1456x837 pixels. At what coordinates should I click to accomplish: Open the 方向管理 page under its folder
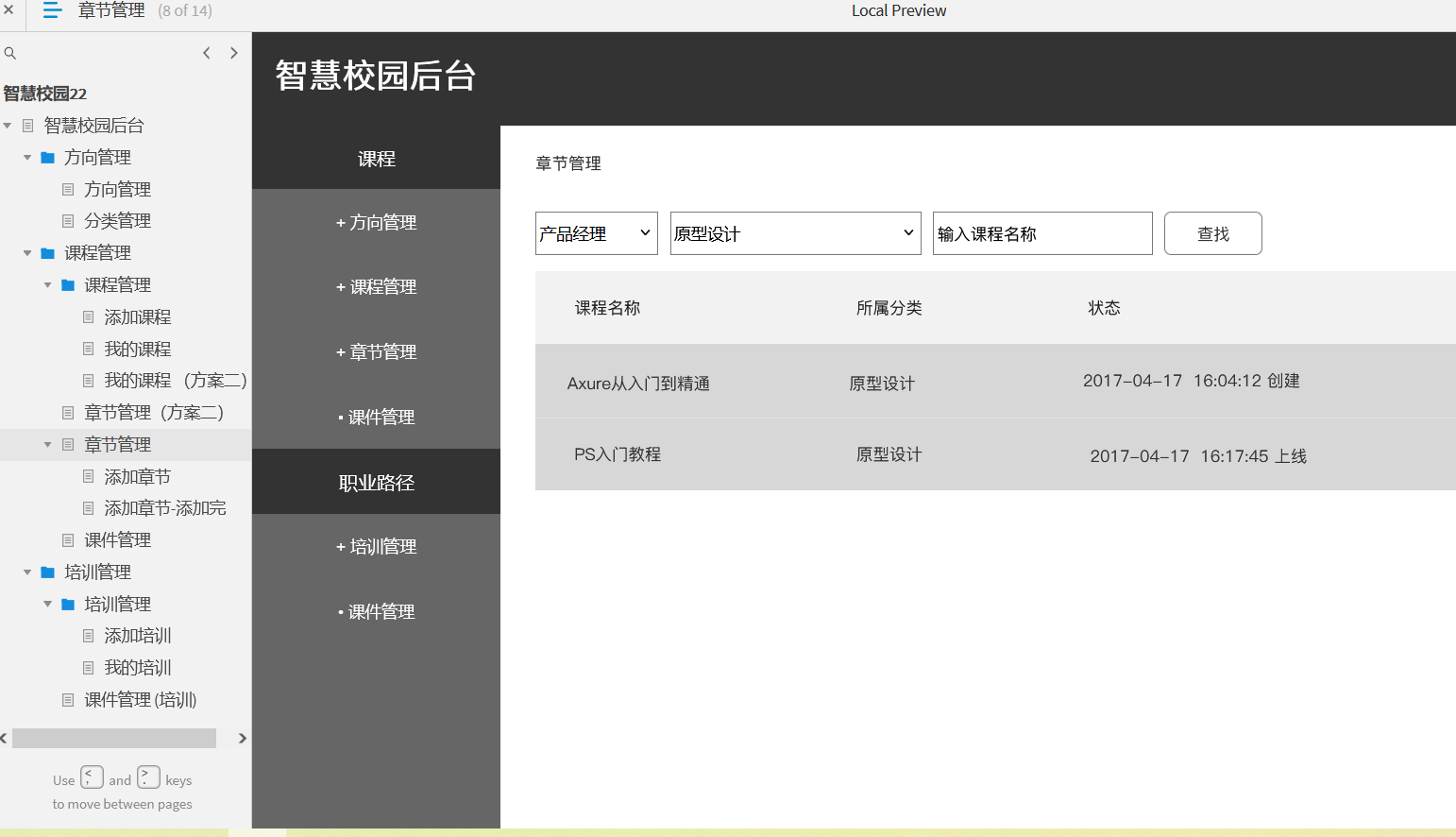click(x=117, y=190)
